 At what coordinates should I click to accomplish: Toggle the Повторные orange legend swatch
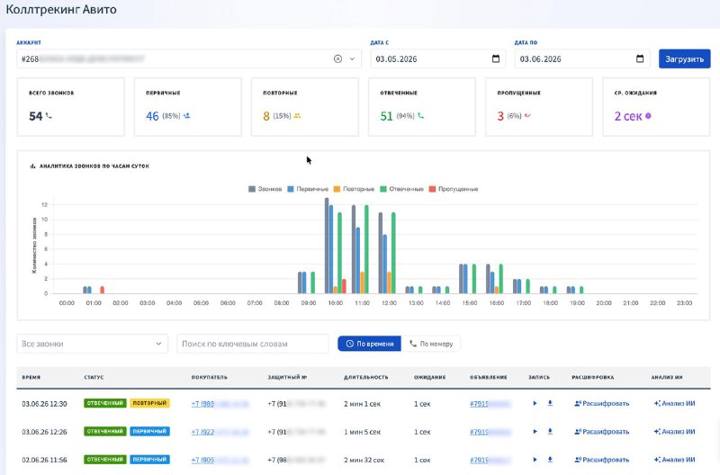click(337, 189)
